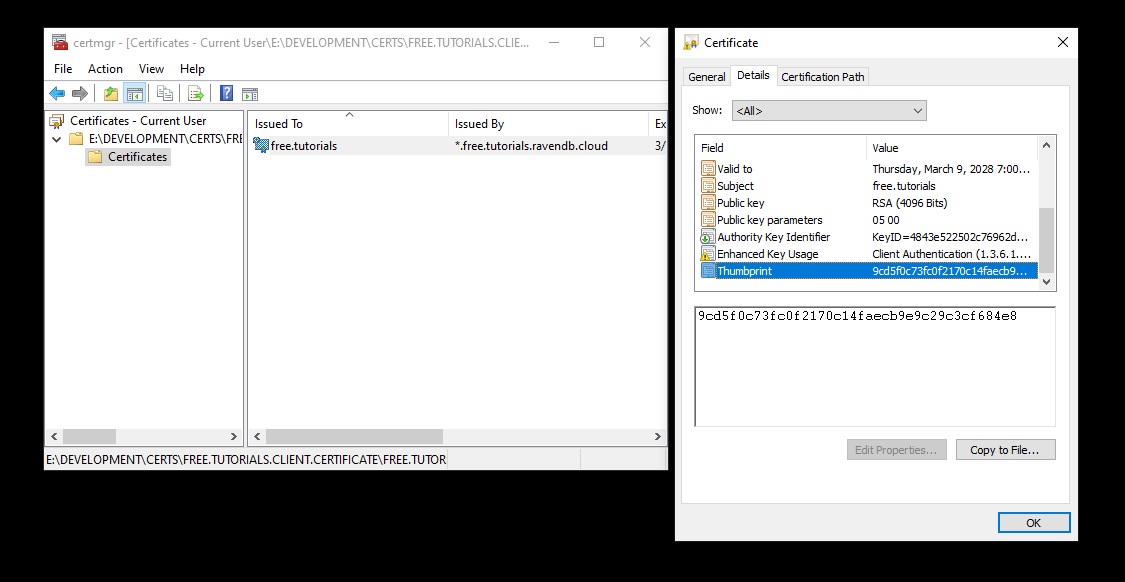Image resolution: width=1125 pixels, height=582 pixels.
Task: Close the Certificate dialog
Action: [1063, 42]
